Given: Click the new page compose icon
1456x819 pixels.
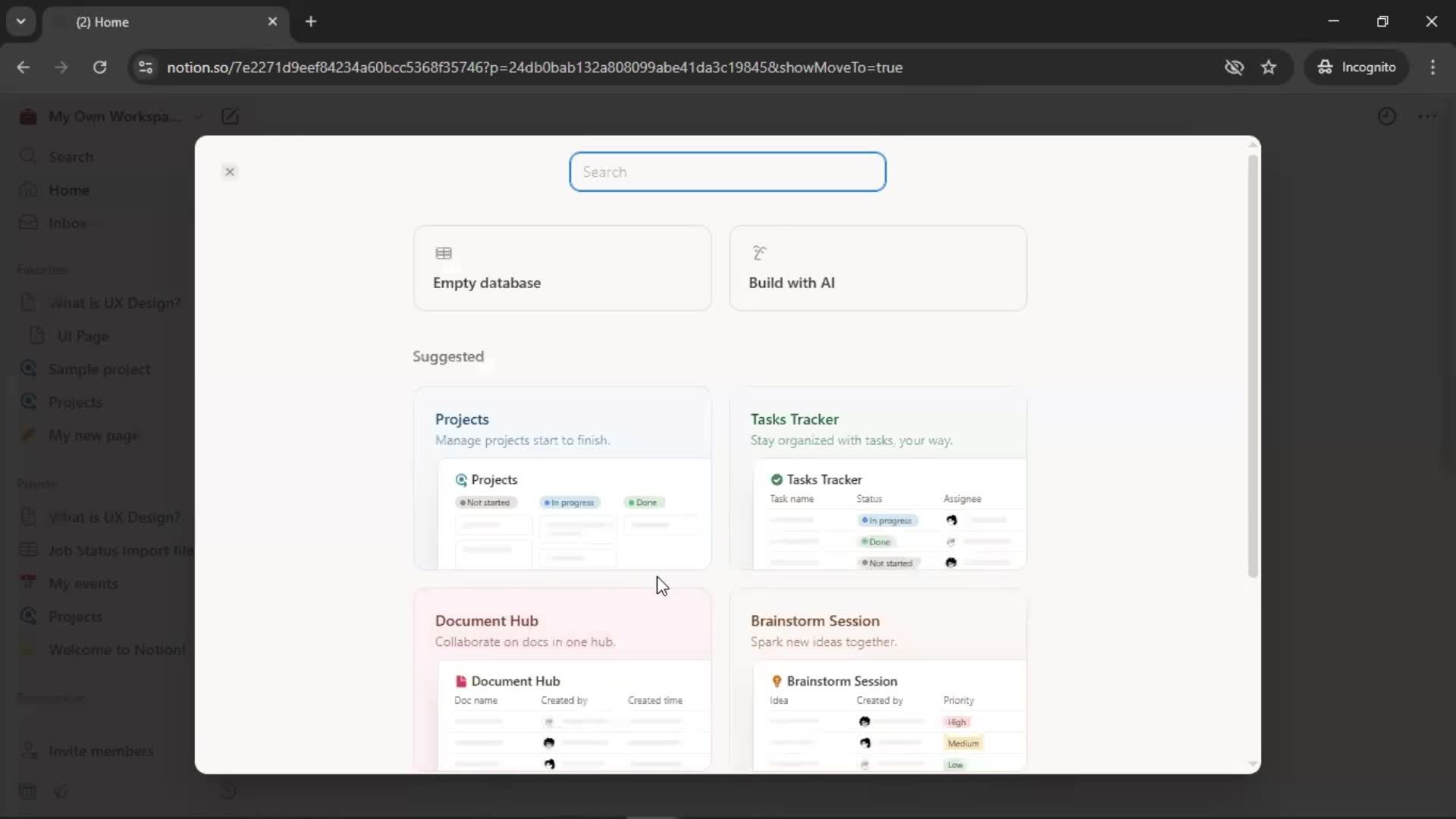Looking at the screenshot, I should 230,117.
